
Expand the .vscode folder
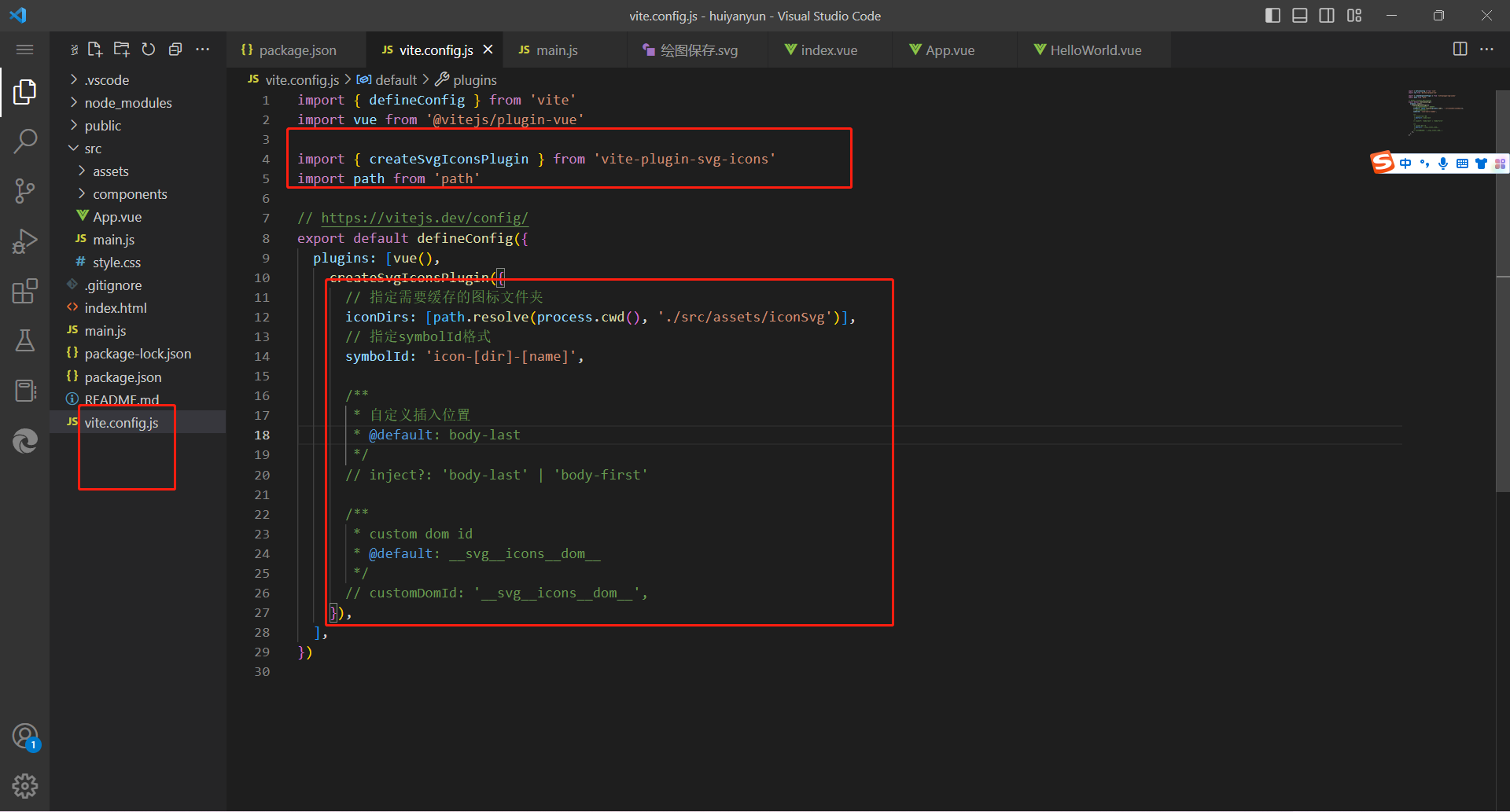(138, 80)
